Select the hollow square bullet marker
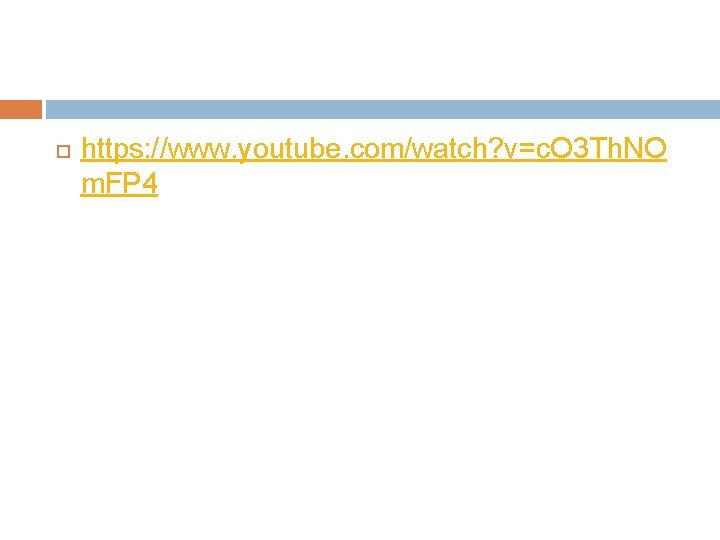Screen dimensions: 720x540 point(63,152)
